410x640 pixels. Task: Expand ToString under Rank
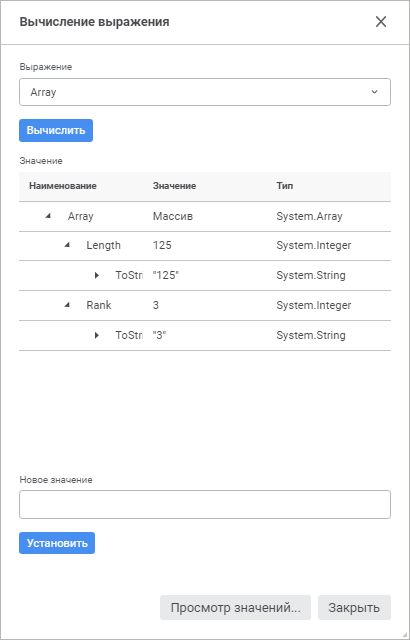(x=97, y=335)
